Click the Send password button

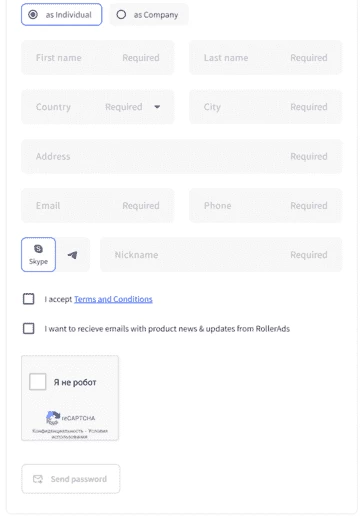tap(71, 479)
